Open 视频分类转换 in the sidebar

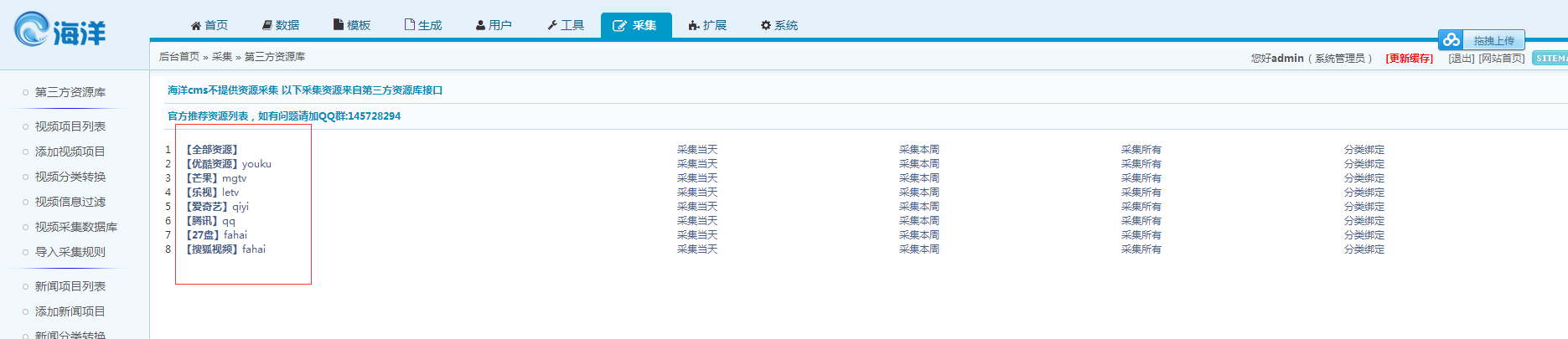click(x=70, y=177)
